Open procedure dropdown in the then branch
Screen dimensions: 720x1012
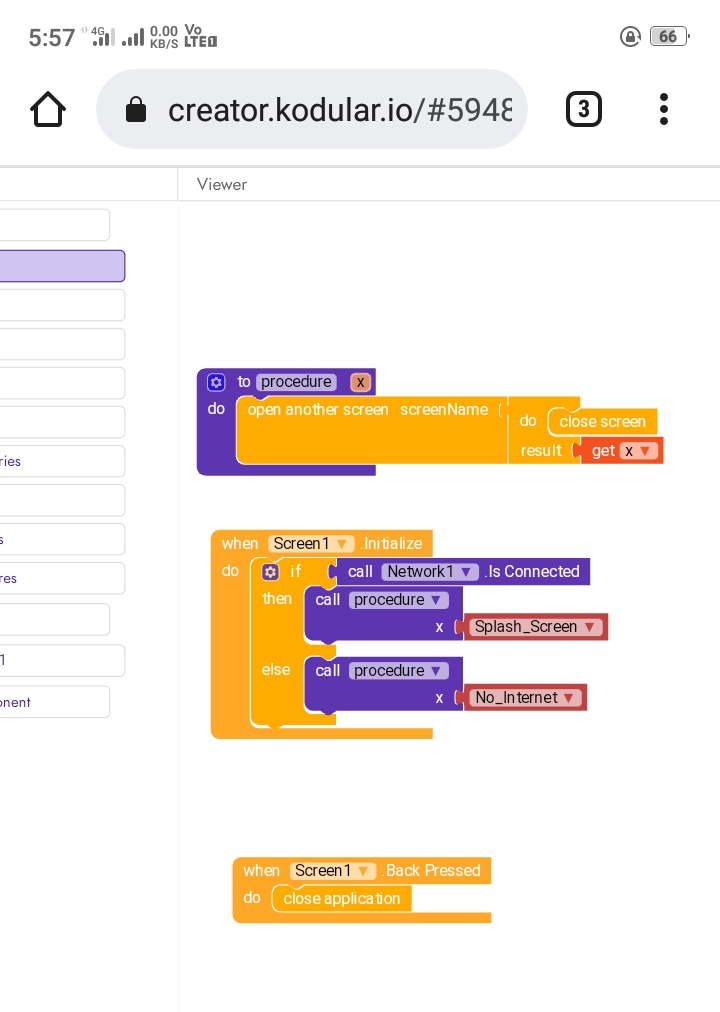[435, 600]
